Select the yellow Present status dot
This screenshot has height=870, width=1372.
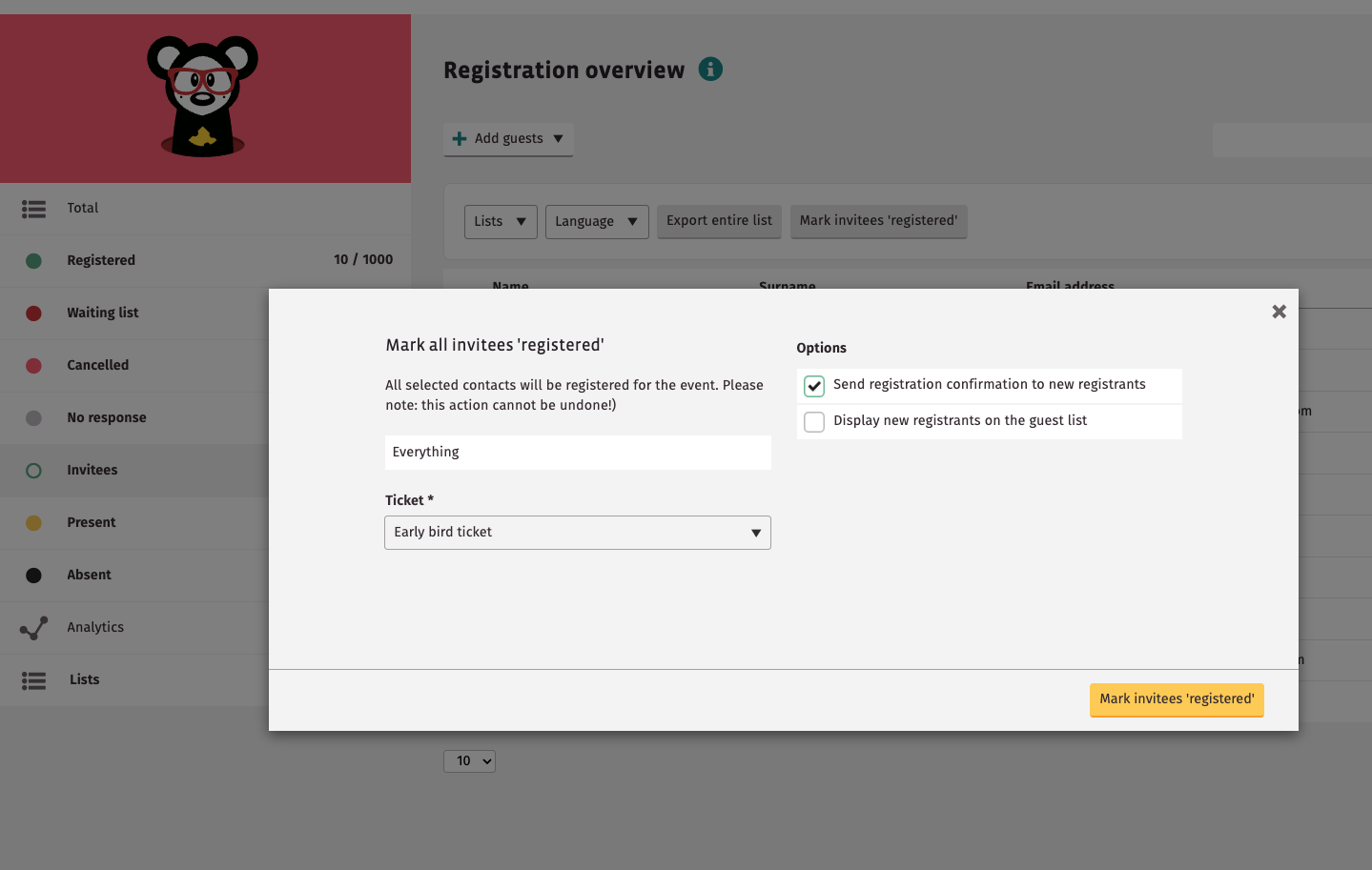pyautogui.click(x=33, y=522)
